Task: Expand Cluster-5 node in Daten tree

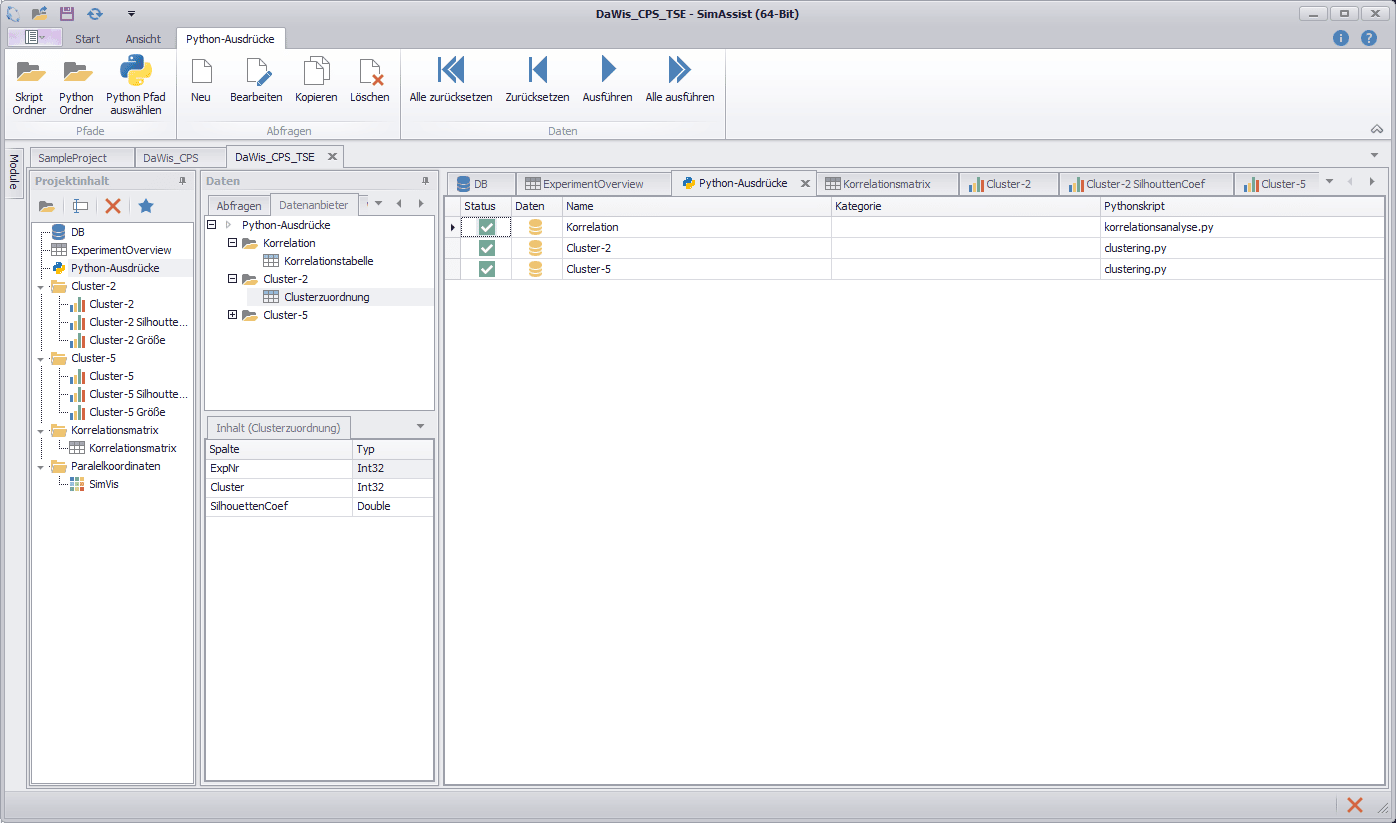Action: tap(233, 315)
